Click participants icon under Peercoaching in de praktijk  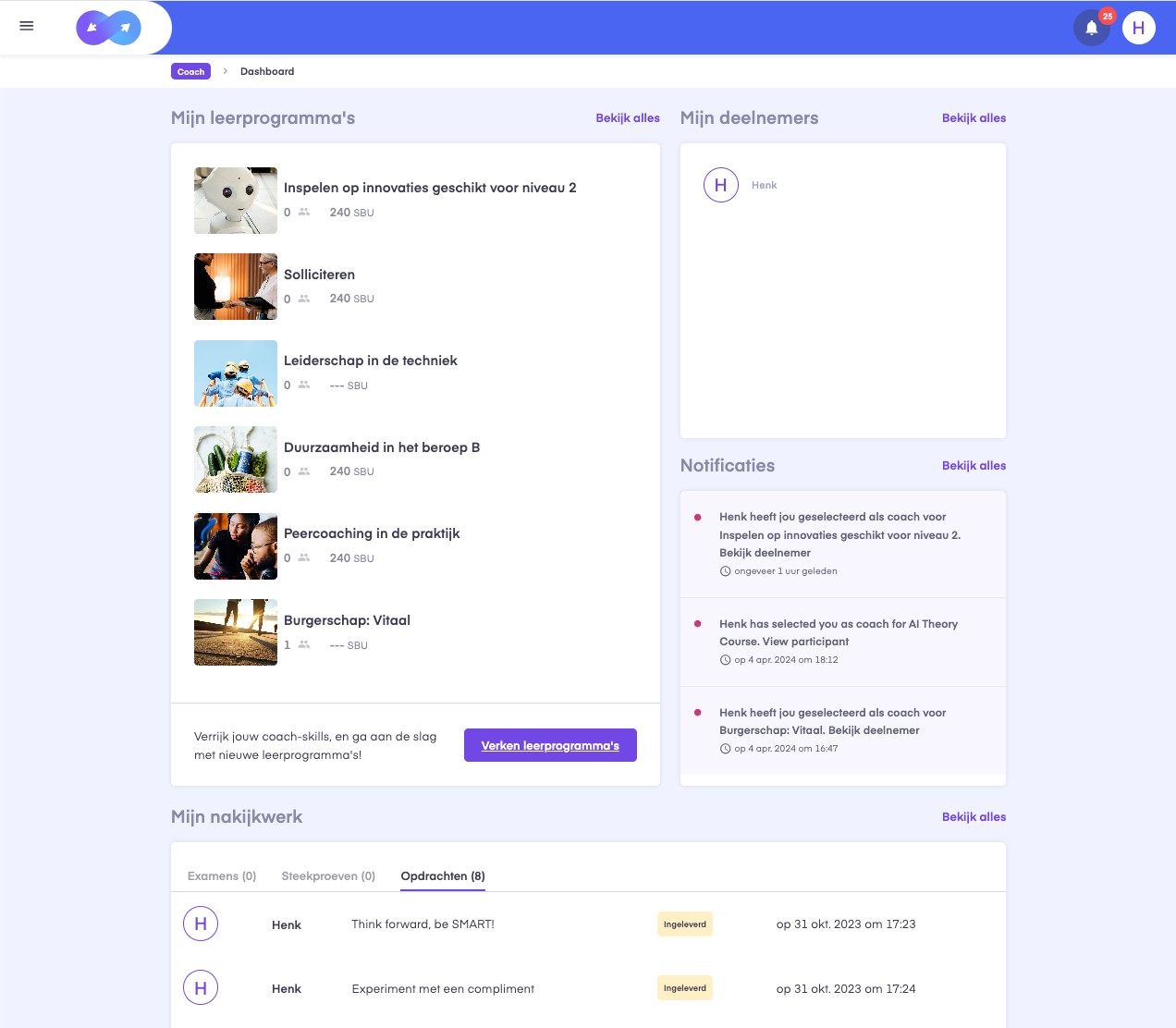coord(303,557)
